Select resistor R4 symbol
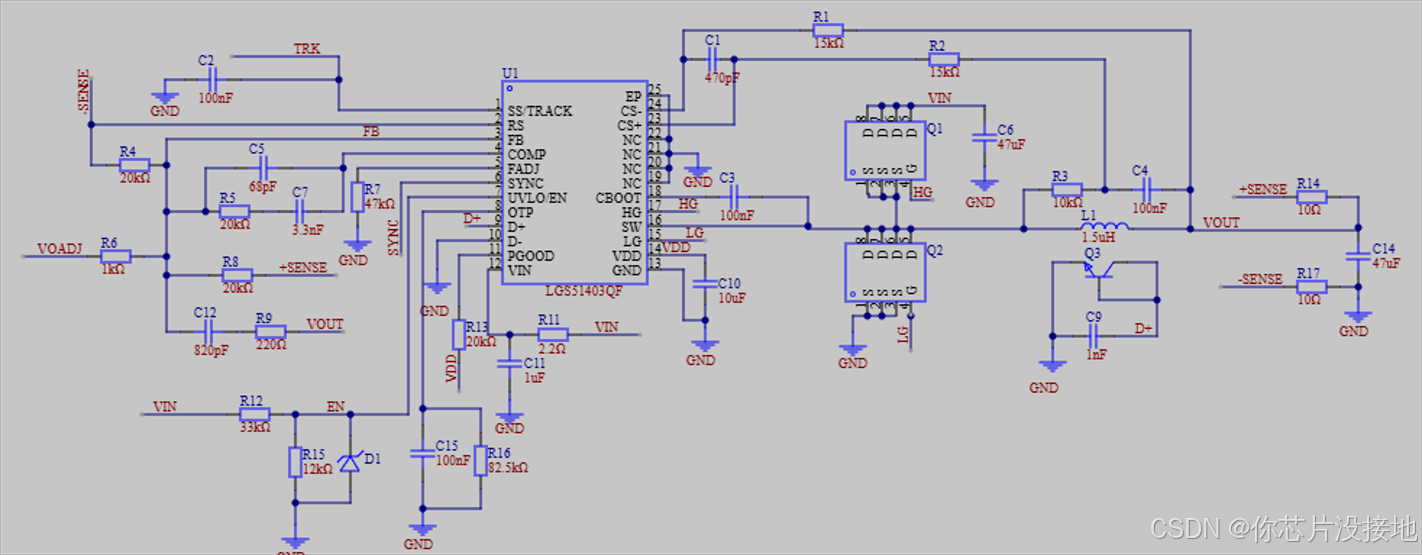 (x=133, y=165)
